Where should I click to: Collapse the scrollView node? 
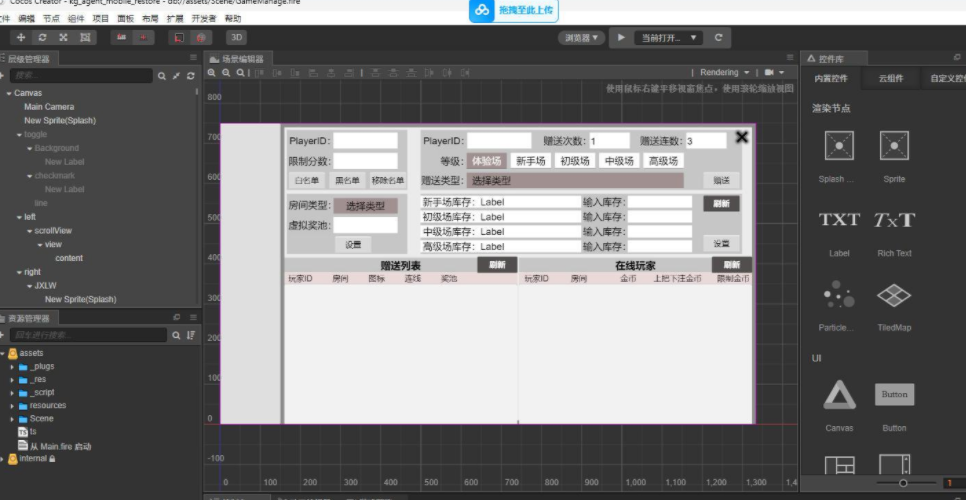click(29, 231)
